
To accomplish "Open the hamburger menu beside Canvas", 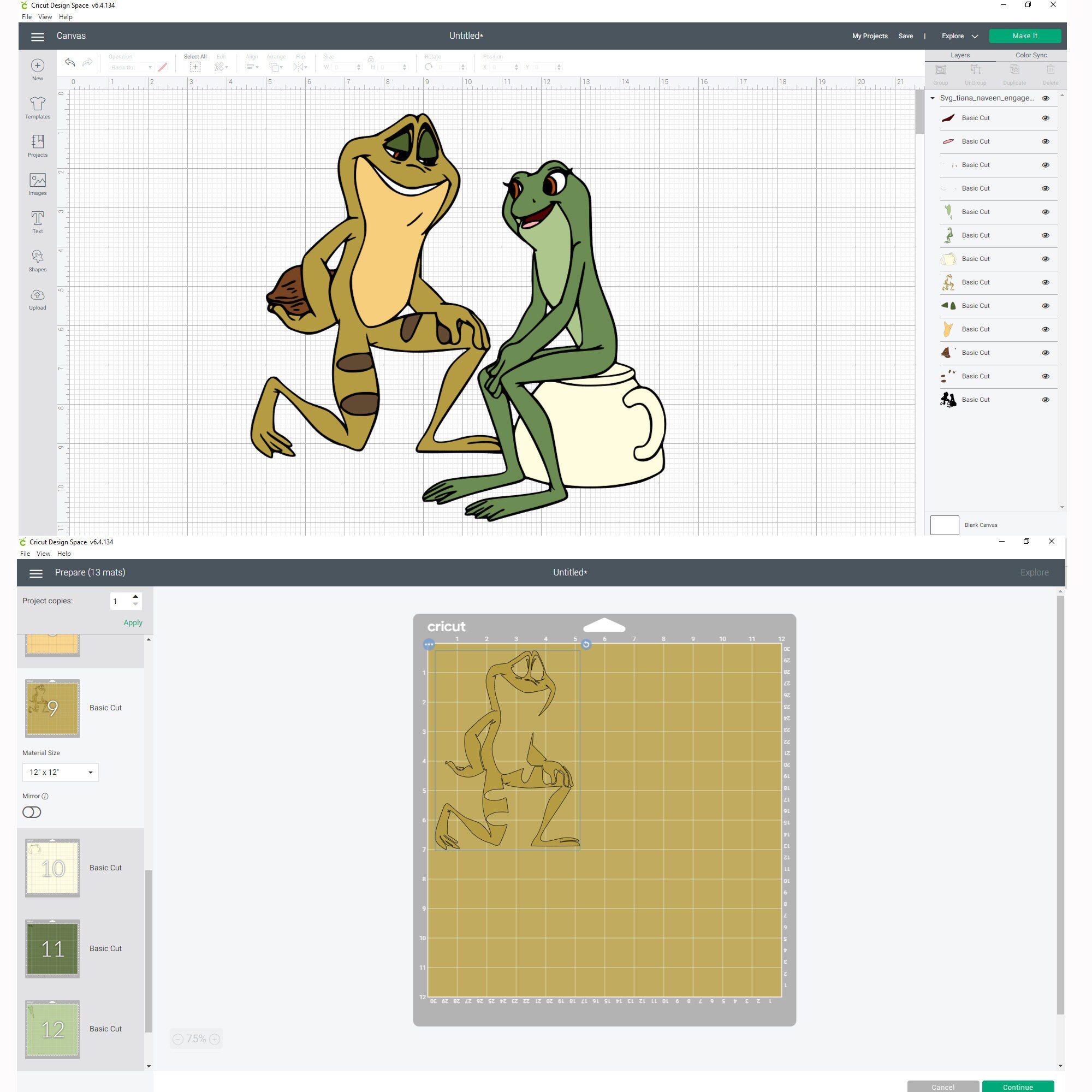I will click(x=37, y=36).
